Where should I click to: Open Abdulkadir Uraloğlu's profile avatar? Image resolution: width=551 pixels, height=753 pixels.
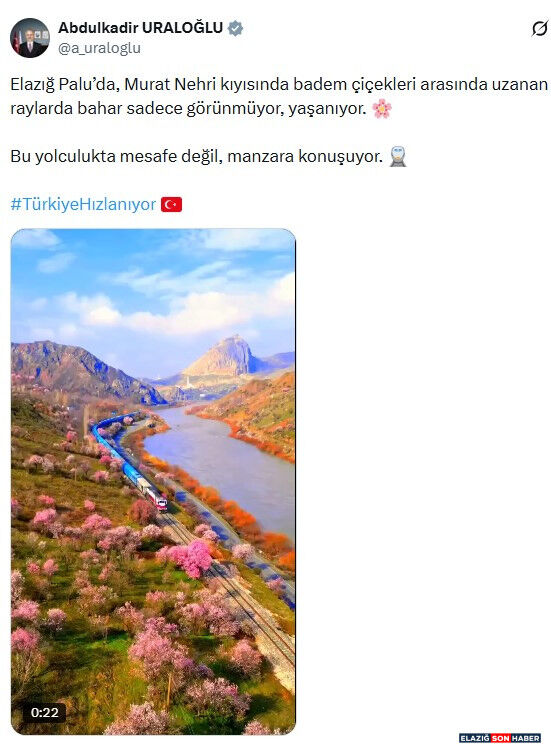[x=30, y=38]
